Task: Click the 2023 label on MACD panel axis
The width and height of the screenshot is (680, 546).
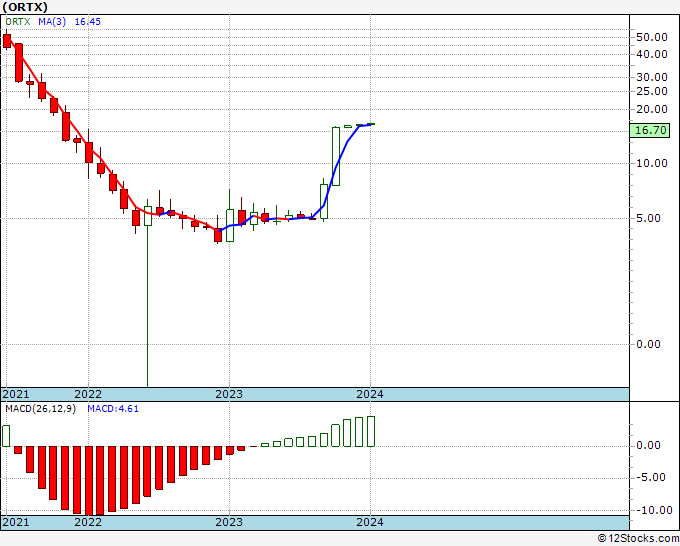Action: coord(229,522)
